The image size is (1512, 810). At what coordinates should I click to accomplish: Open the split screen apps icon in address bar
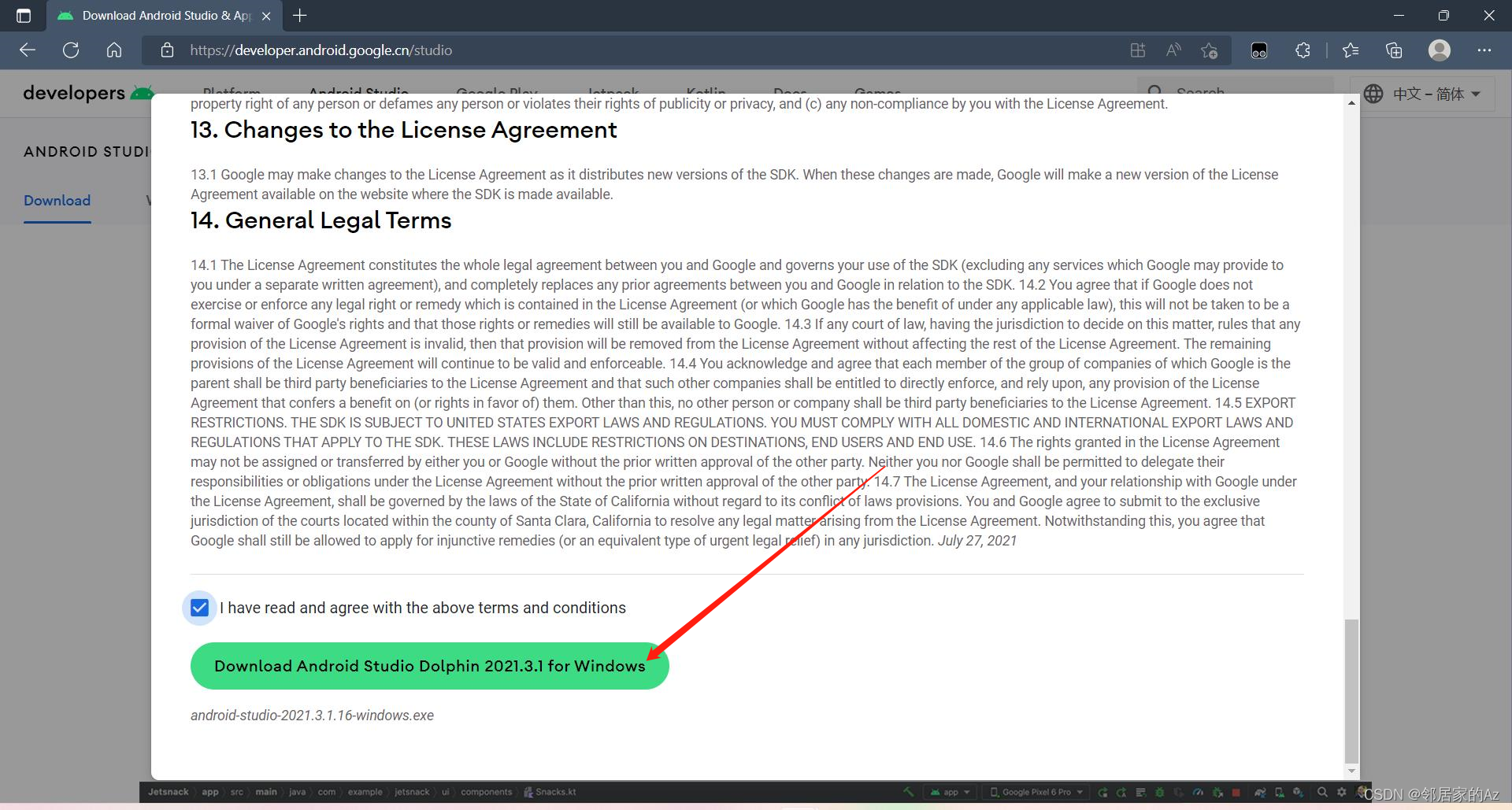pyautogui.click(x=1137, y=50)
